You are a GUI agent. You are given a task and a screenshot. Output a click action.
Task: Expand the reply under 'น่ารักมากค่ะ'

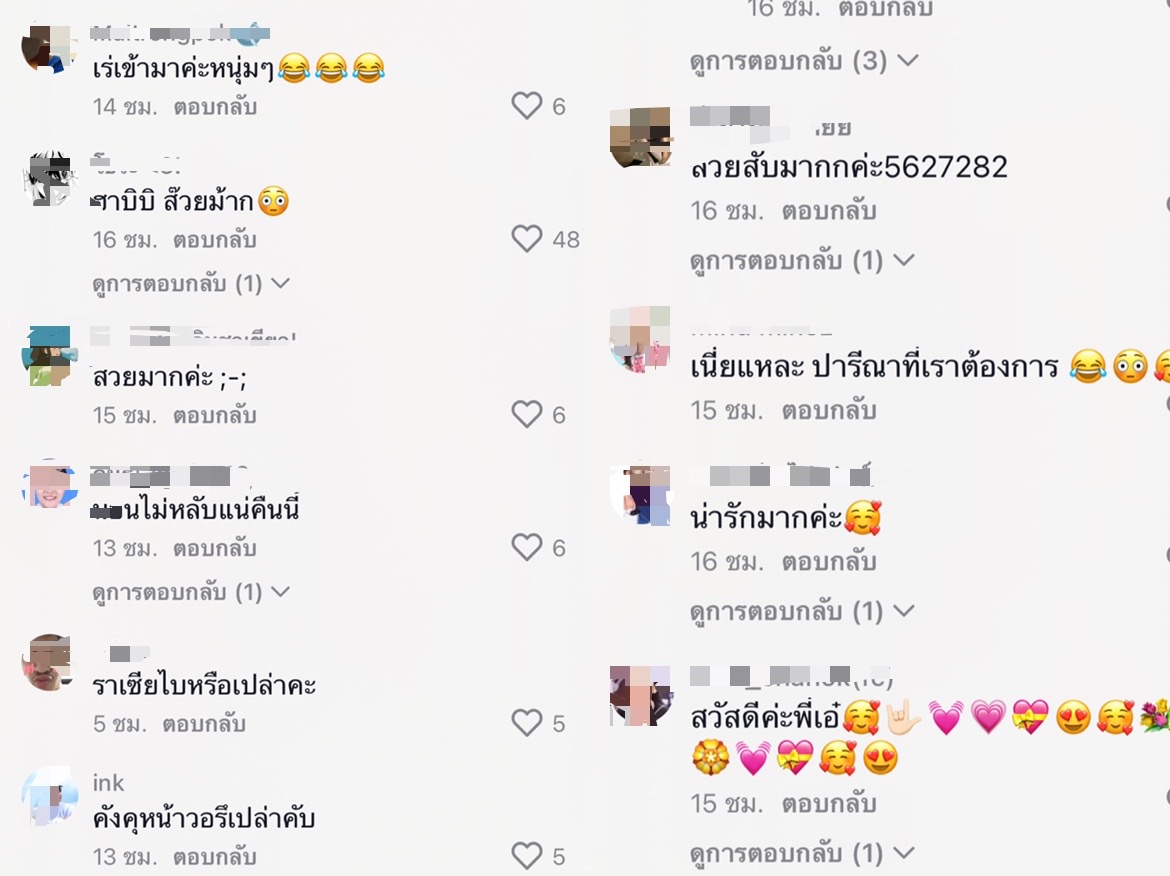802,611
